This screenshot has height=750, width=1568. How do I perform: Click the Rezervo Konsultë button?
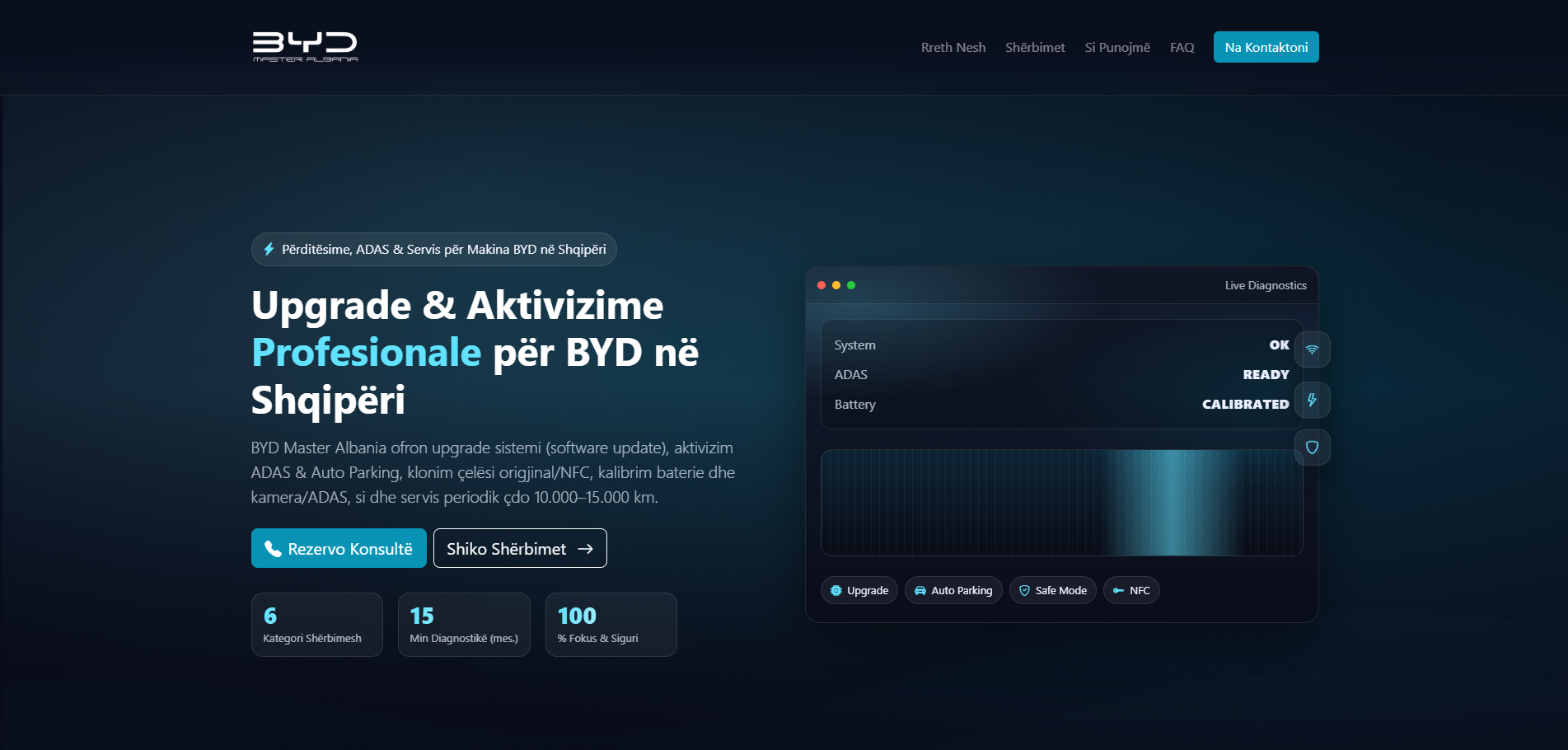click(339, 548)
